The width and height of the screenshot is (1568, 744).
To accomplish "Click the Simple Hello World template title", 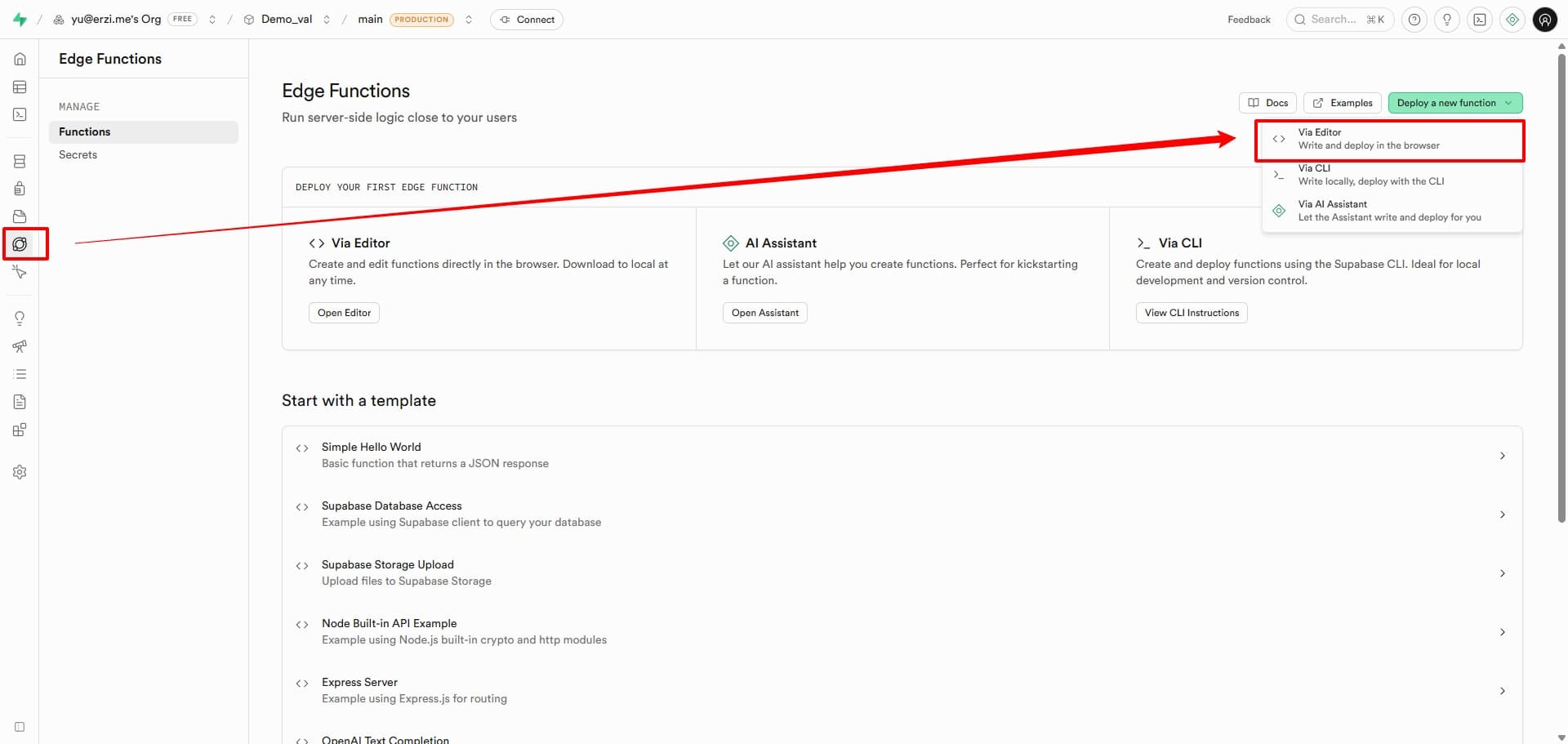I will click(372, 447).
